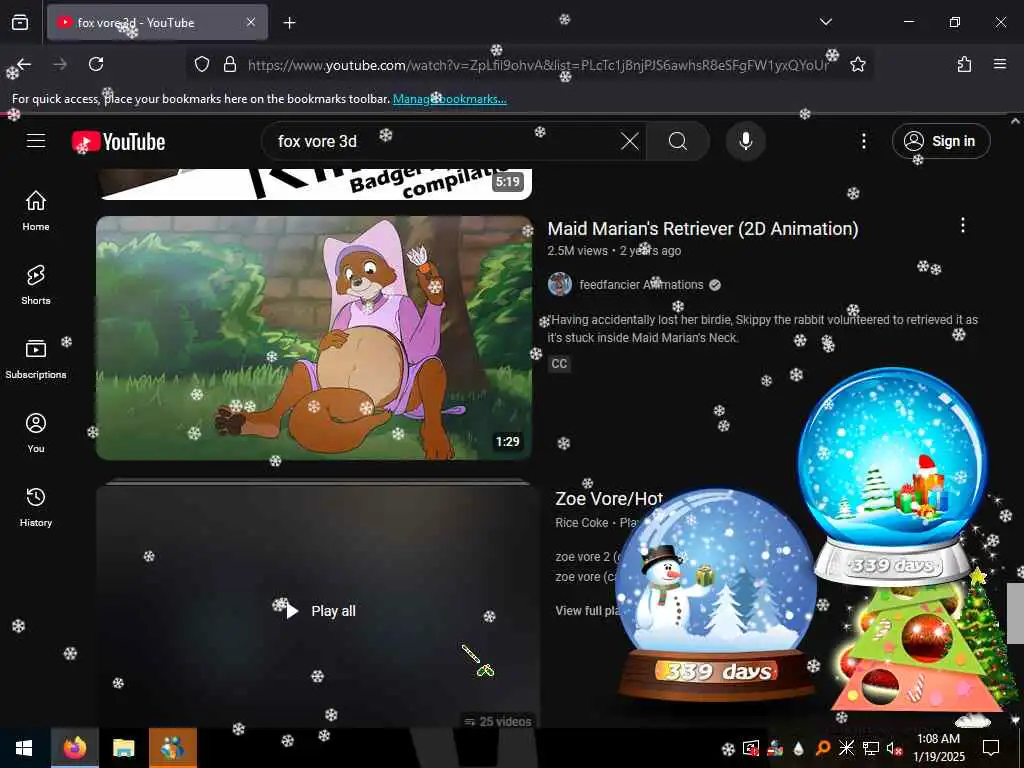Open the notification center icon
Screen dimensions: 1024x768
point(991,748)
